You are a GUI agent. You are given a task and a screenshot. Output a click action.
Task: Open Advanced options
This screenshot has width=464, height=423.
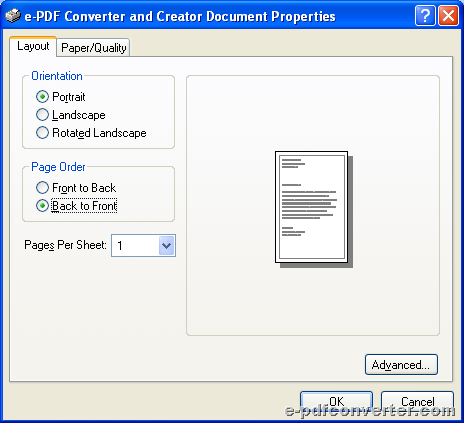401,365
